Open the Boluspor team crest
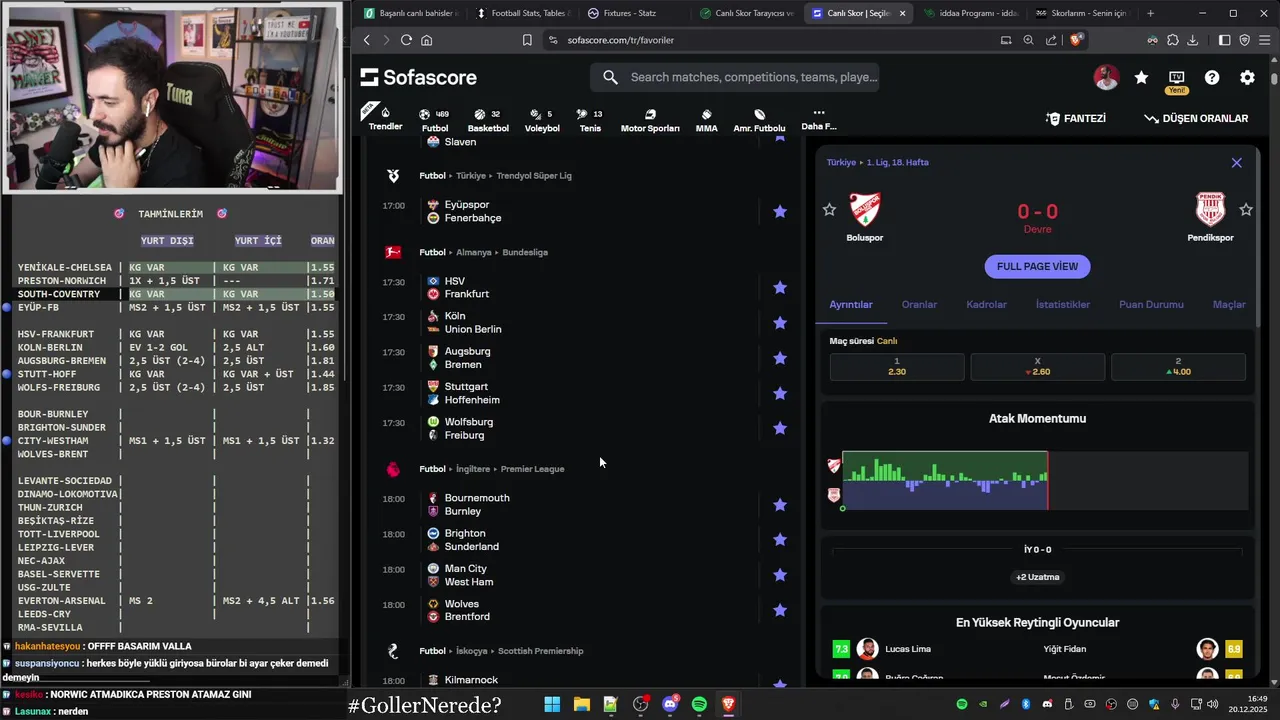 [x=864, y=209]
